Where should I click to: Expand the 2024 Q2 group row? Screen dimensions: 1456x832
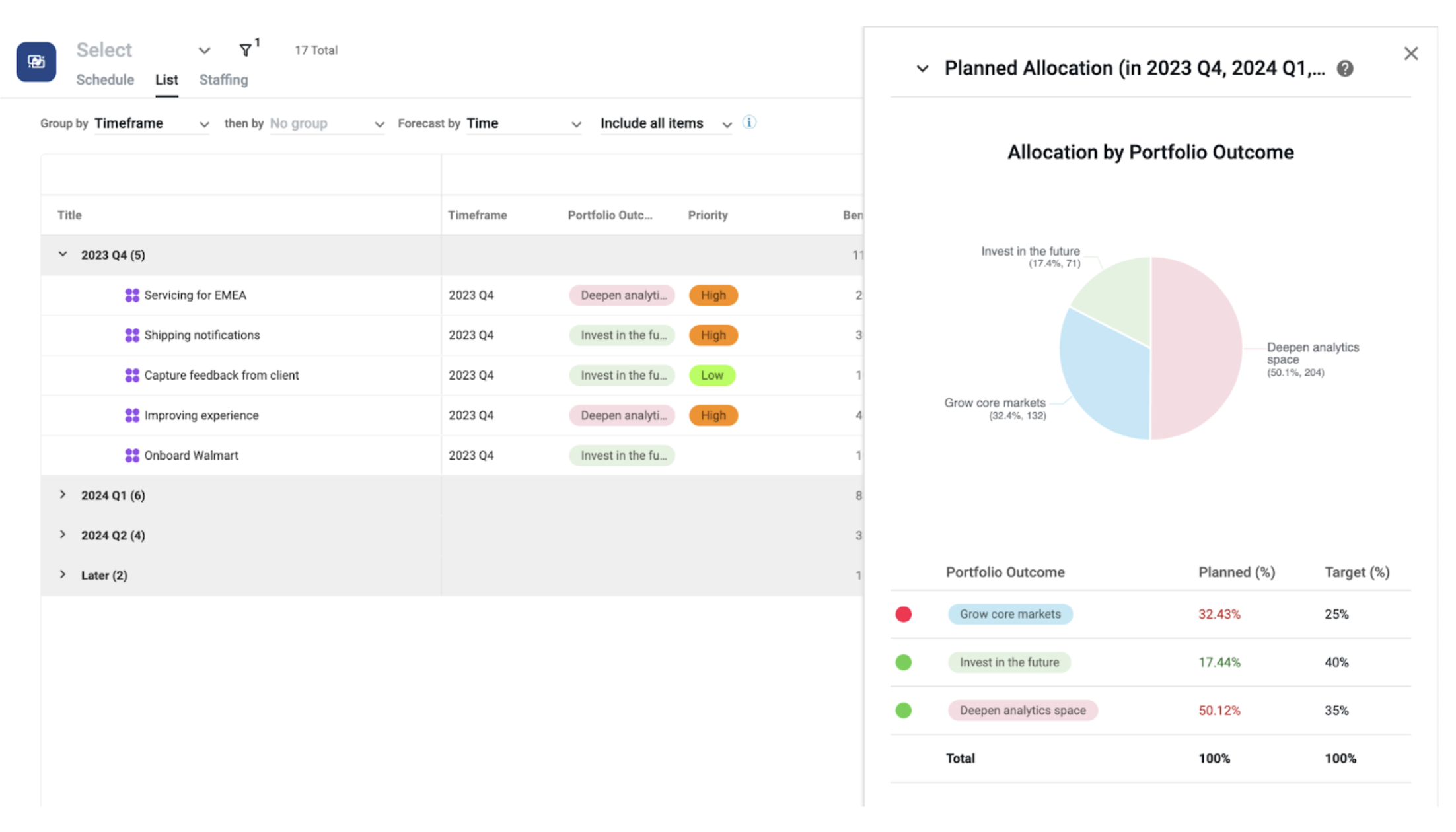coord(64,535)
